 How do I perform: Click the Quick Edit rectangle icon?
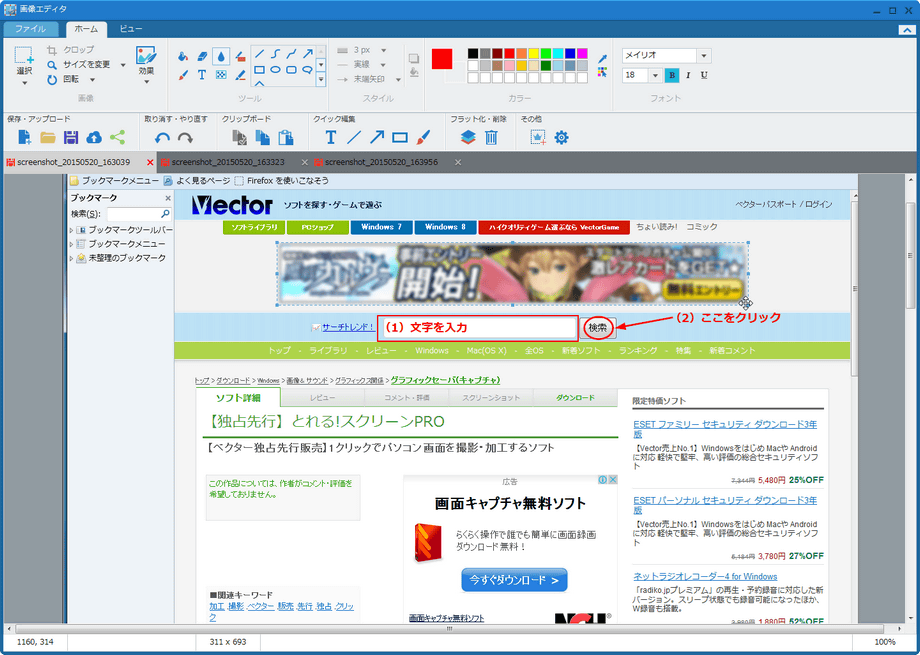click(400, 137)
